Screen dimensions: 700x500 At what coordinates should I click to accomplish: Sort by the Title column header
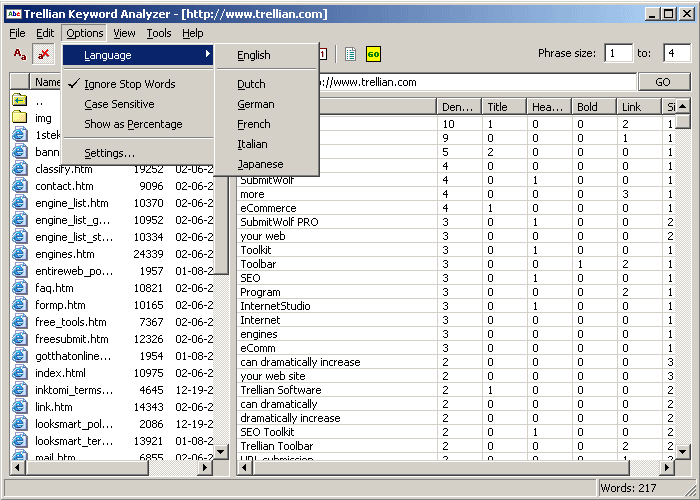point(504,107)
